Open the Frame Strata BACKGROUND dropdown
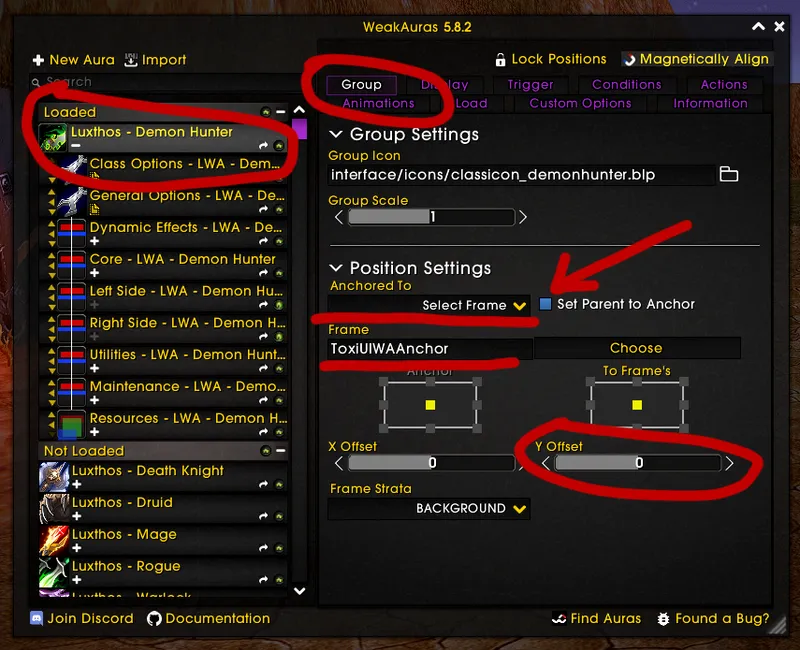Screen dimensions: 800x650 (429, 508)
